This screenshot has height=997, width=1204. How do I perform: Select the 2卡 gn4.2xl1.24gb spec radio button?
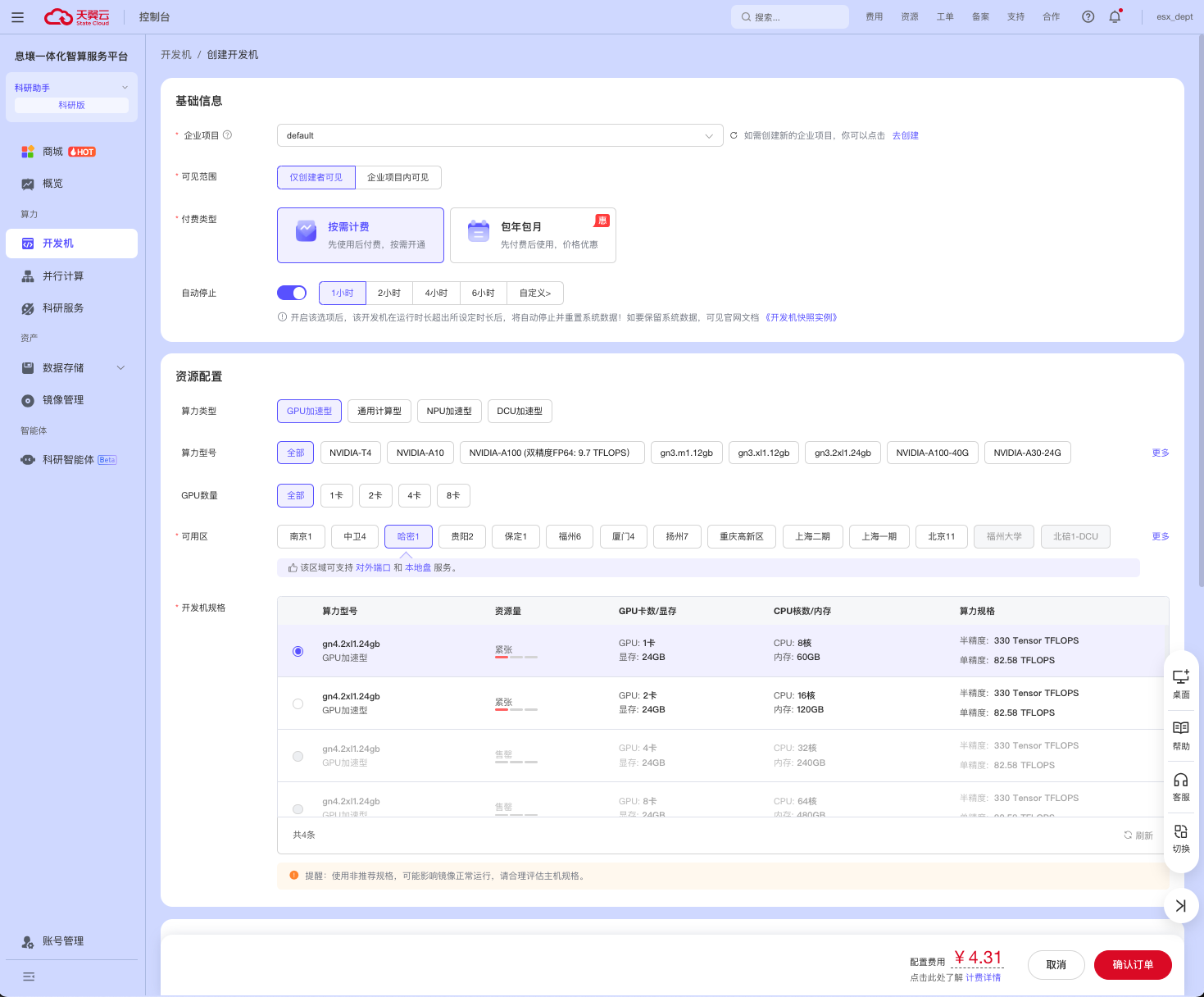click(x=298, y=703)
